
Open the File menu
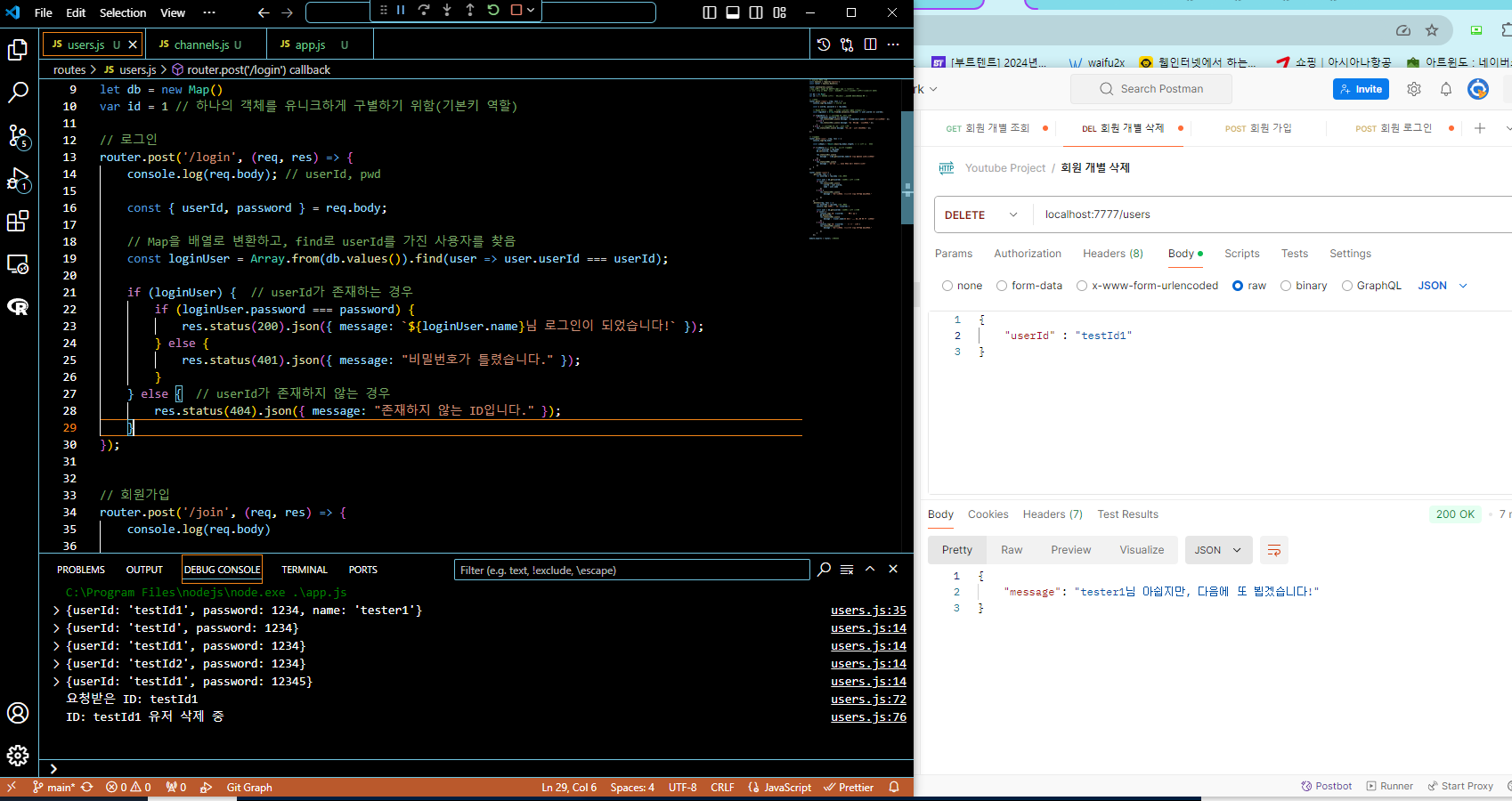tap(43, 12)
